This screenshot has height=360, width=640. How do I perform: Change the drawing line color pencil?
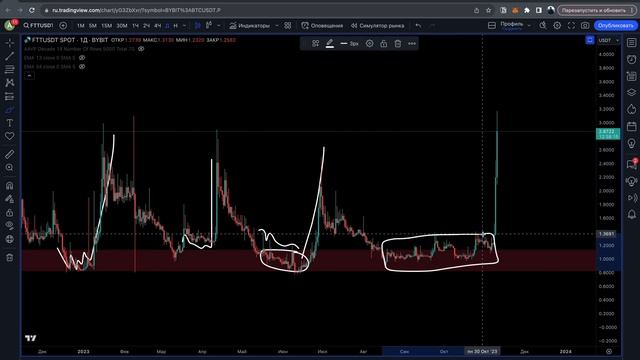330,44
